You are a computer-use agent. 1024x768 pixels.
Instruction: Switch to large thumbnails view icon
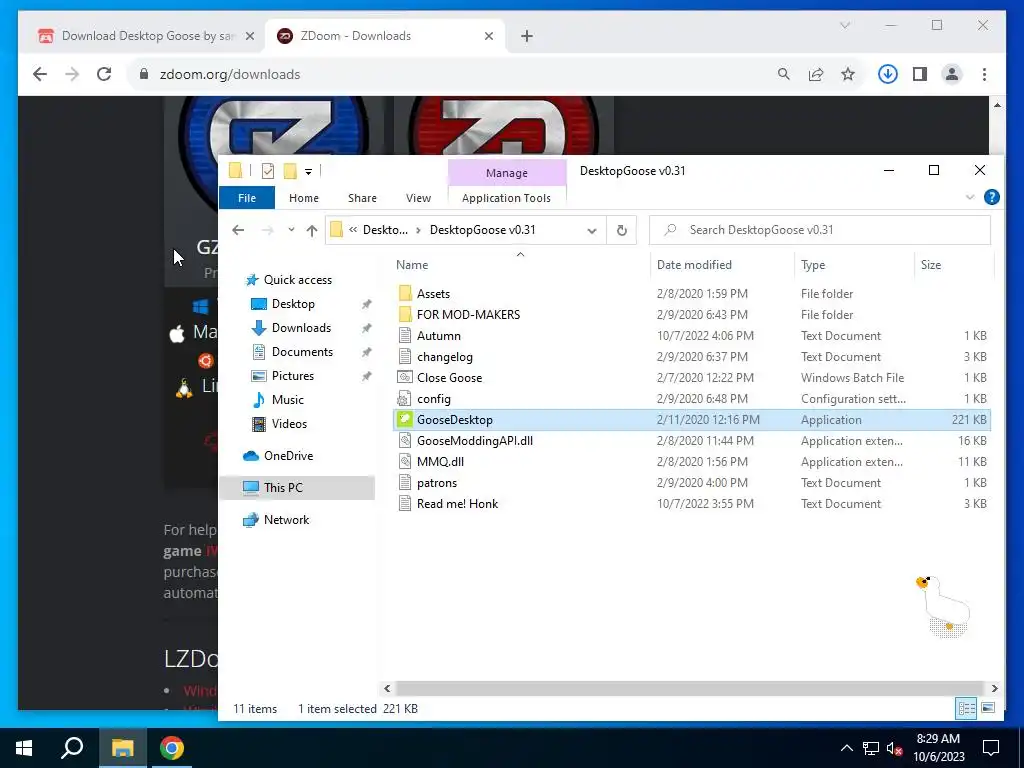coord(988,708)
